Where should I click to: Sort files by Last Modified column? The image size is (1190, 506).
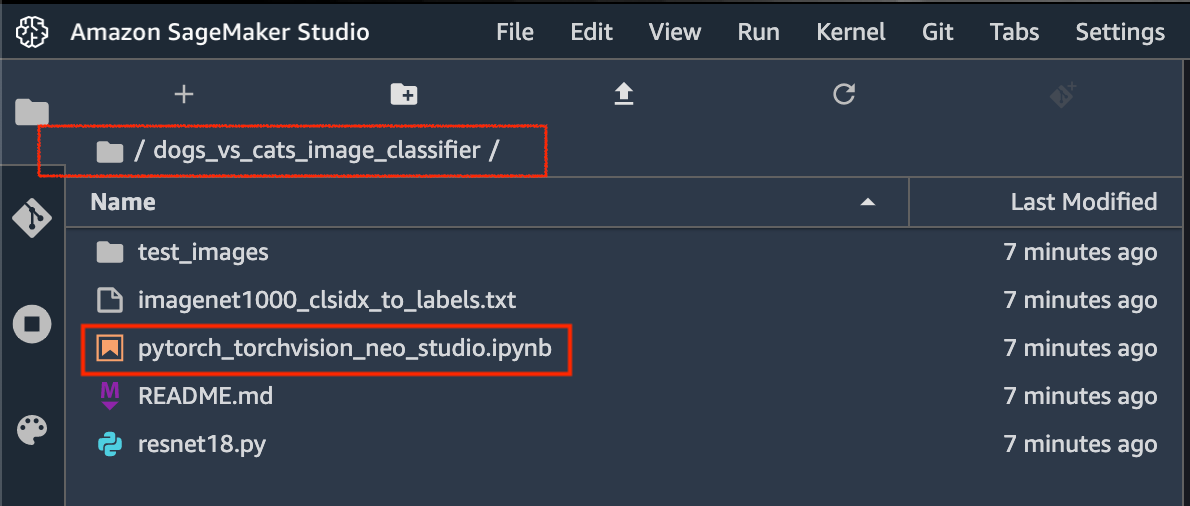(x=1083, y=202)
